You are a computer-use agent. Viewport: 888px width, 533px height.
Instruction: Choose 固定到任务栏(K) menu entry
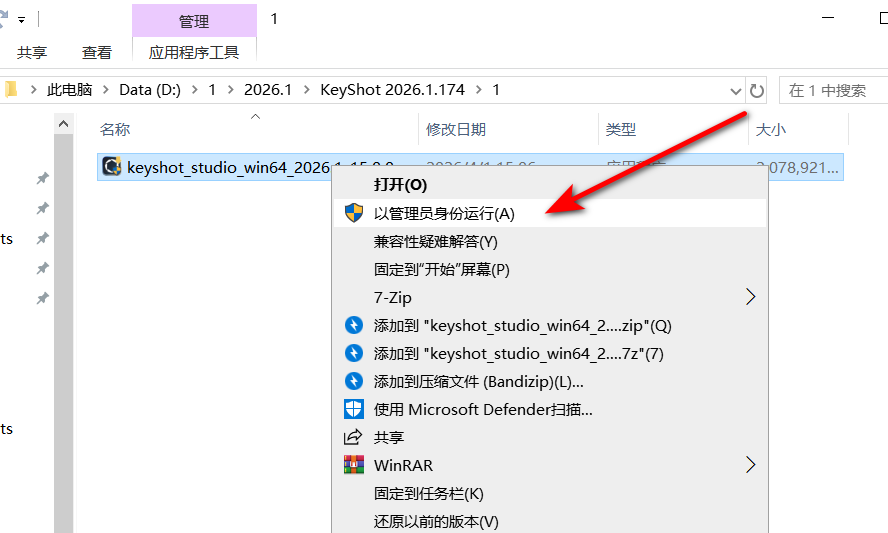point(550,493)
